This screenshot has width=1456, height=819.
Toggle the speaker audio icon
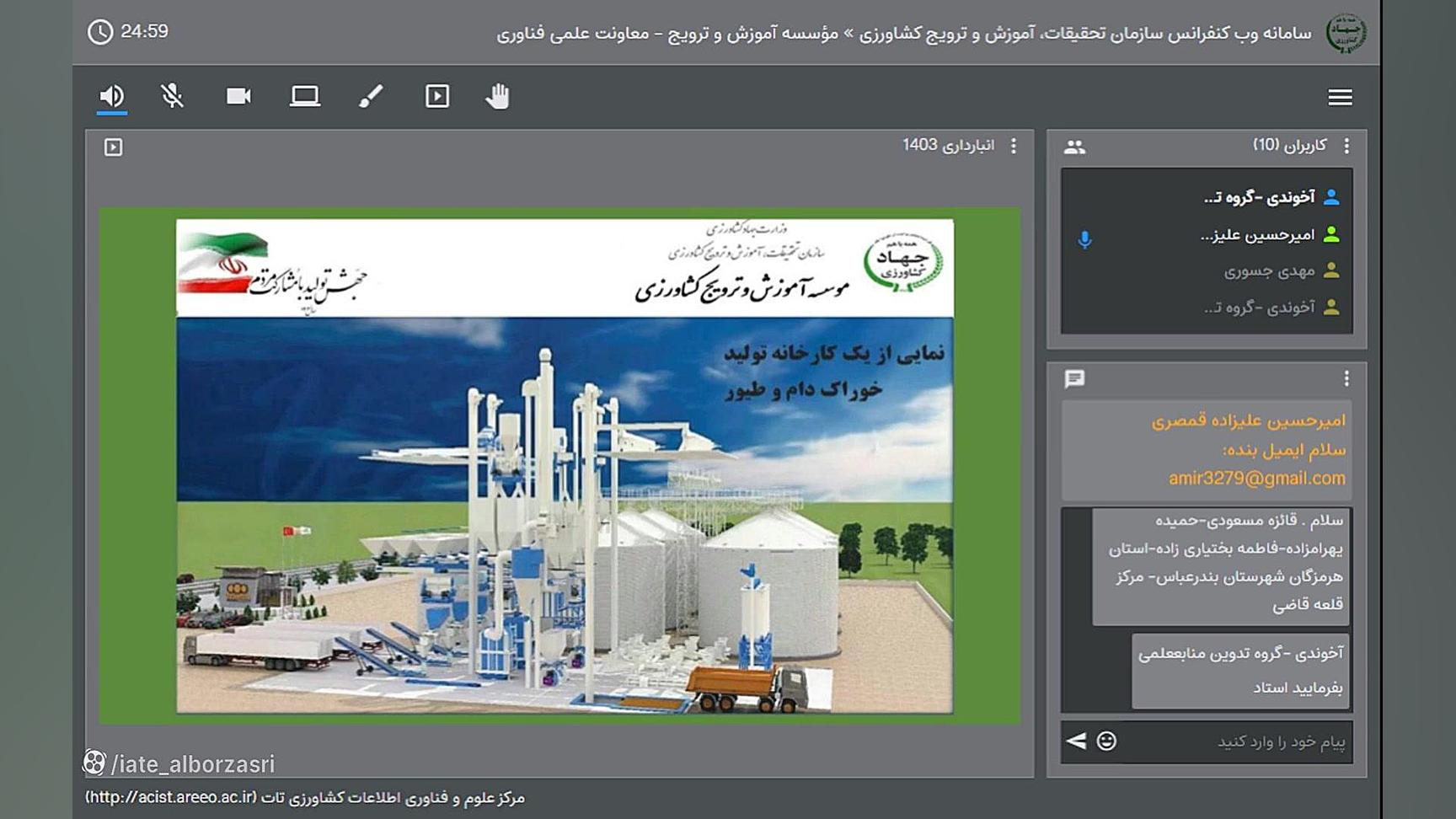click(x=111, y=96)
